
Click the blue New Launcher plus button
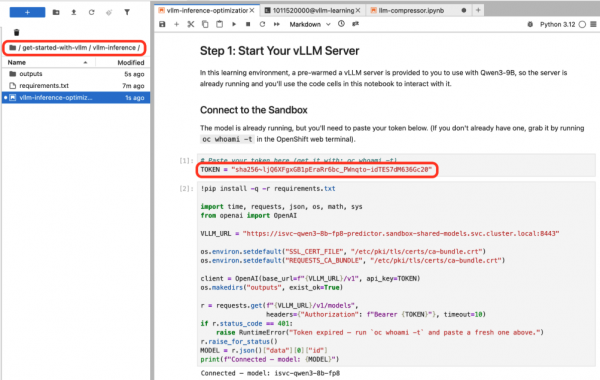[x=27, y=12]
